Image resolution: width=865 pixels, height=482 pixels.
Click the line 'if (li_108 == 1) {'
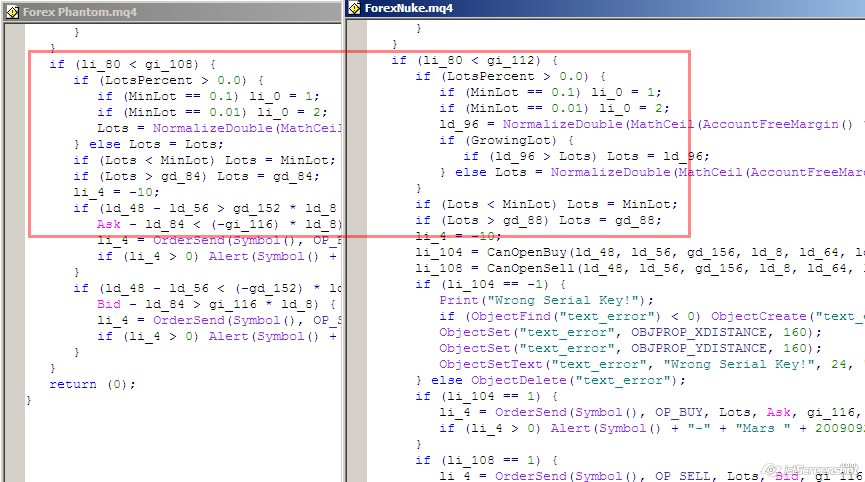click(487, 460)
